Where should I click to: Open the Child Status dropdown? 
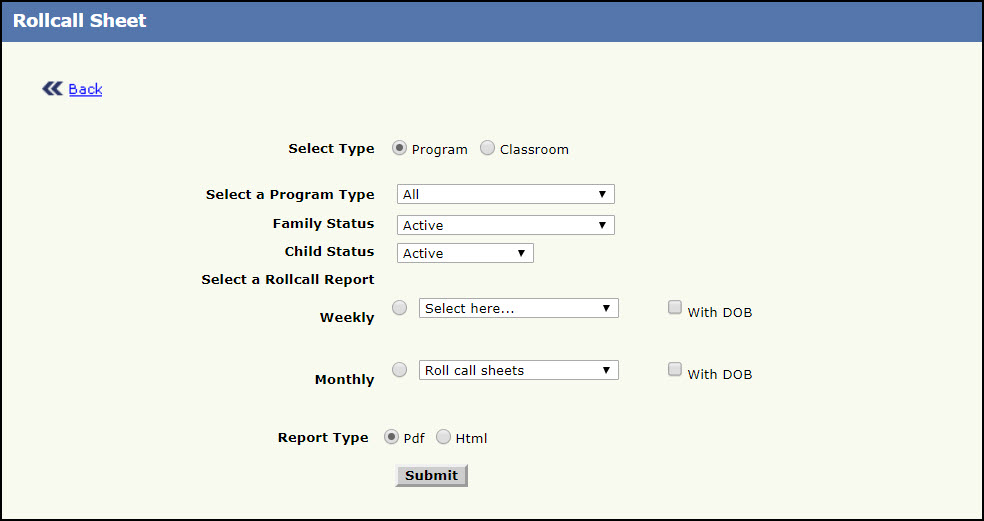[465, 253]
